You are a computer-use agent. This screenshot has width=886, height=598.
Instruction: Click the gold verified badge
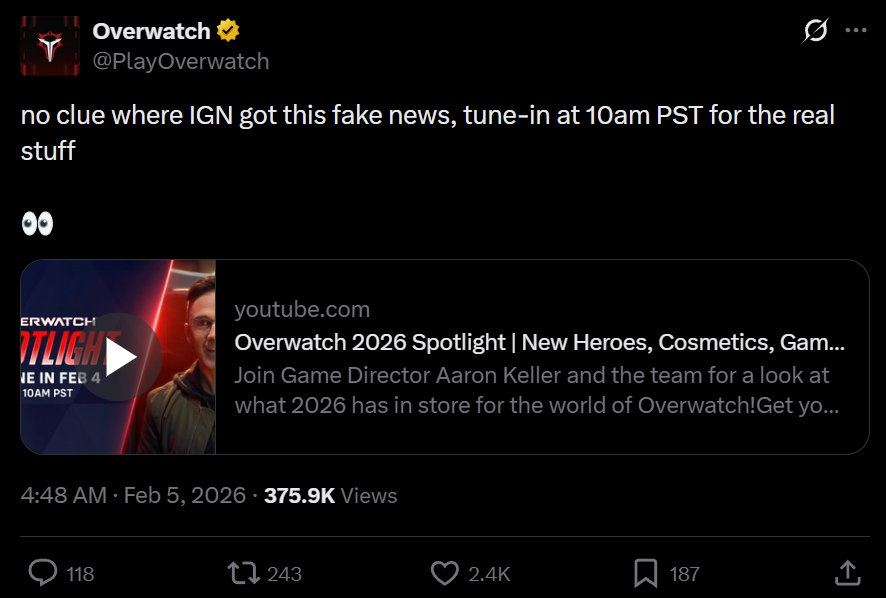point(228,31)
